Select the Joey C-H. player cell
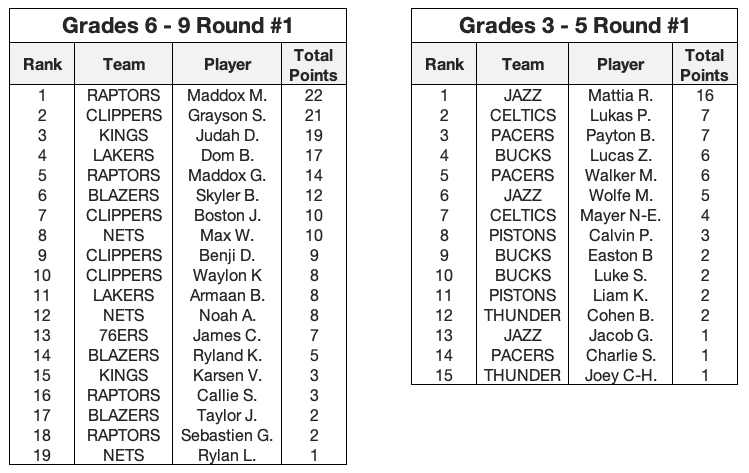The image size is (749, 473). pyautogui.click(x=621, y=376)
